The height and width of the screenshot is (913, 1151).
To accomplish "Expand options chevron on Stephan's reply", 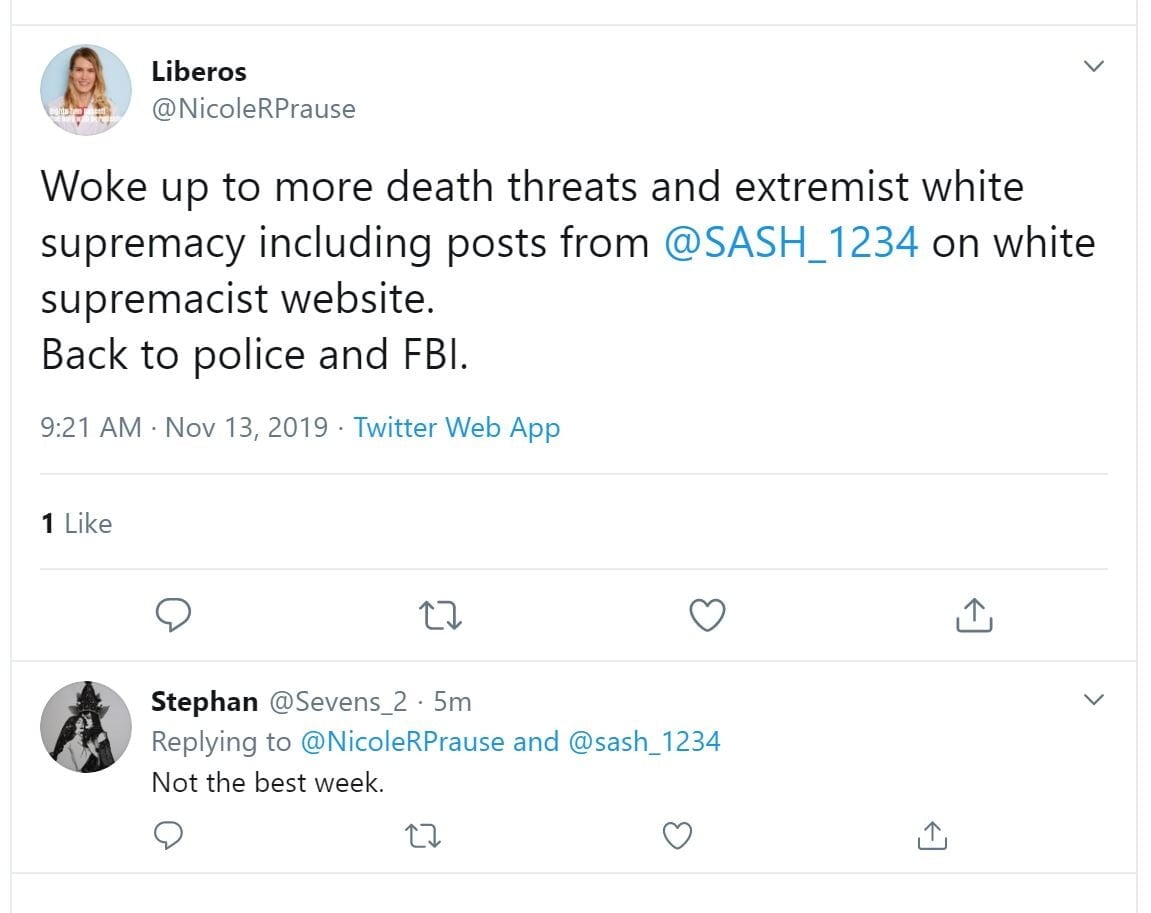I will 1094,699.
